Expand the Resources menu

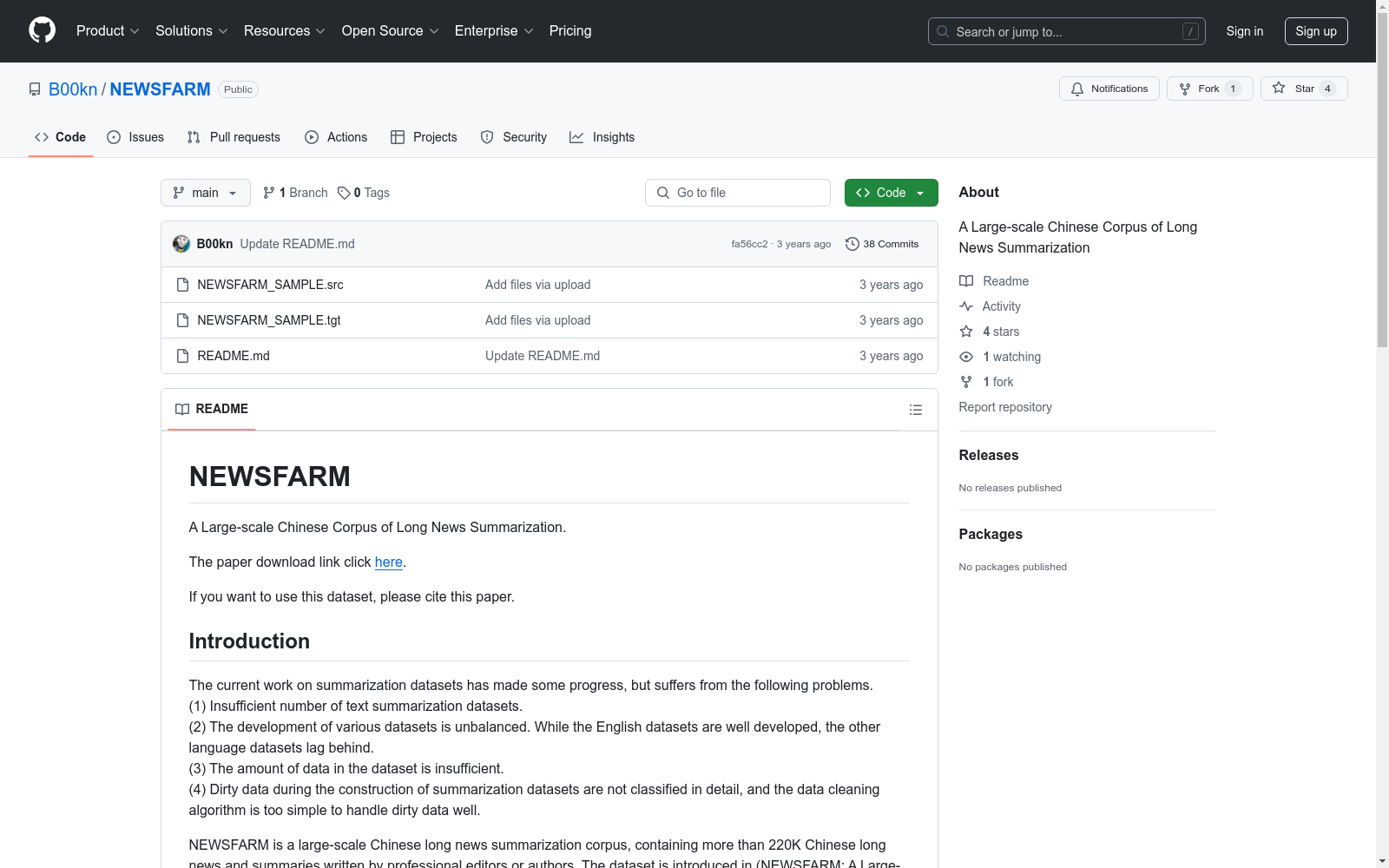(x=285, y=31)
